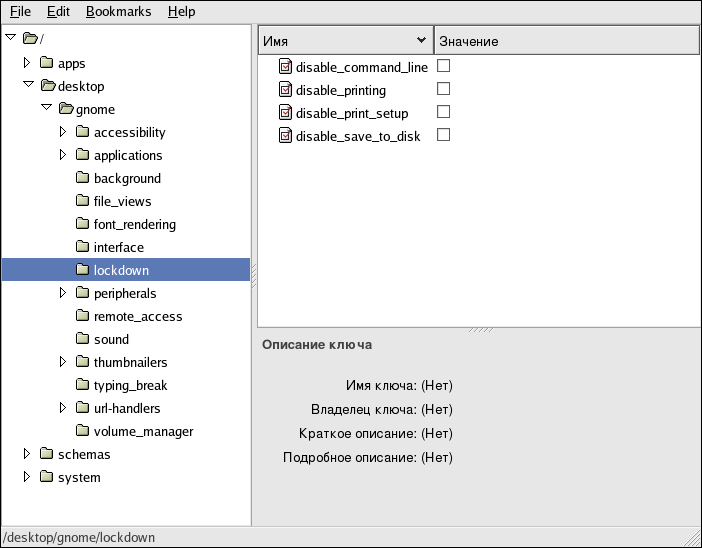Click the apps folder icon
This screenshot has height=548, width=702.
pyautogui.click(x=47, y=63)
